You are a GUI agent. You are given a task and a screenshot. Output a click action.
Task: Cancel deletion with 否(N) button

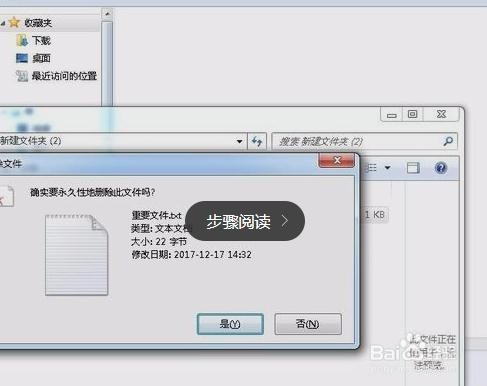click(x=308, y=324)
